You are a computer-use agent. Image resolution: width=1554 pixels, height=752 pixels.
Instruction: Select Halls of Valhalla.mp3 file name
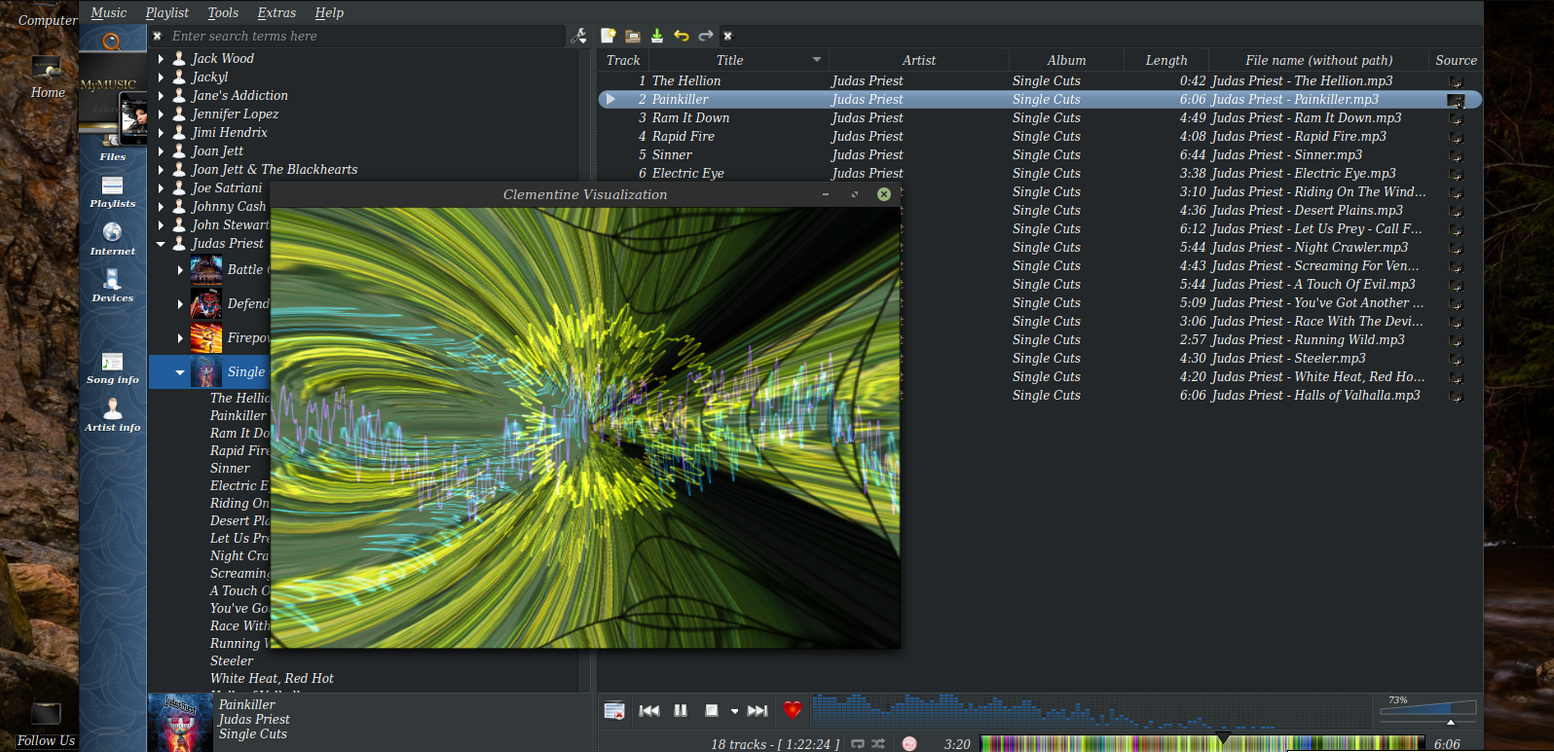coord(1315,395)
